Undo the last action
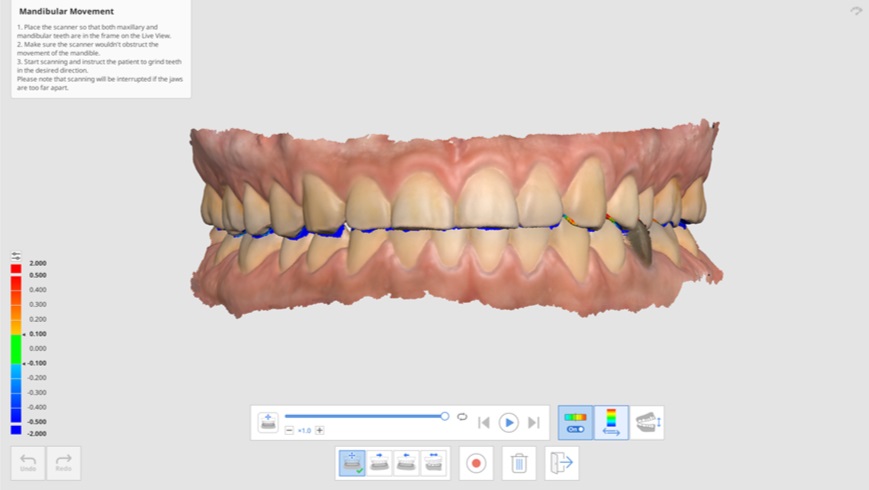Screen dimensions: 869x490 click(x=28, y=463)
